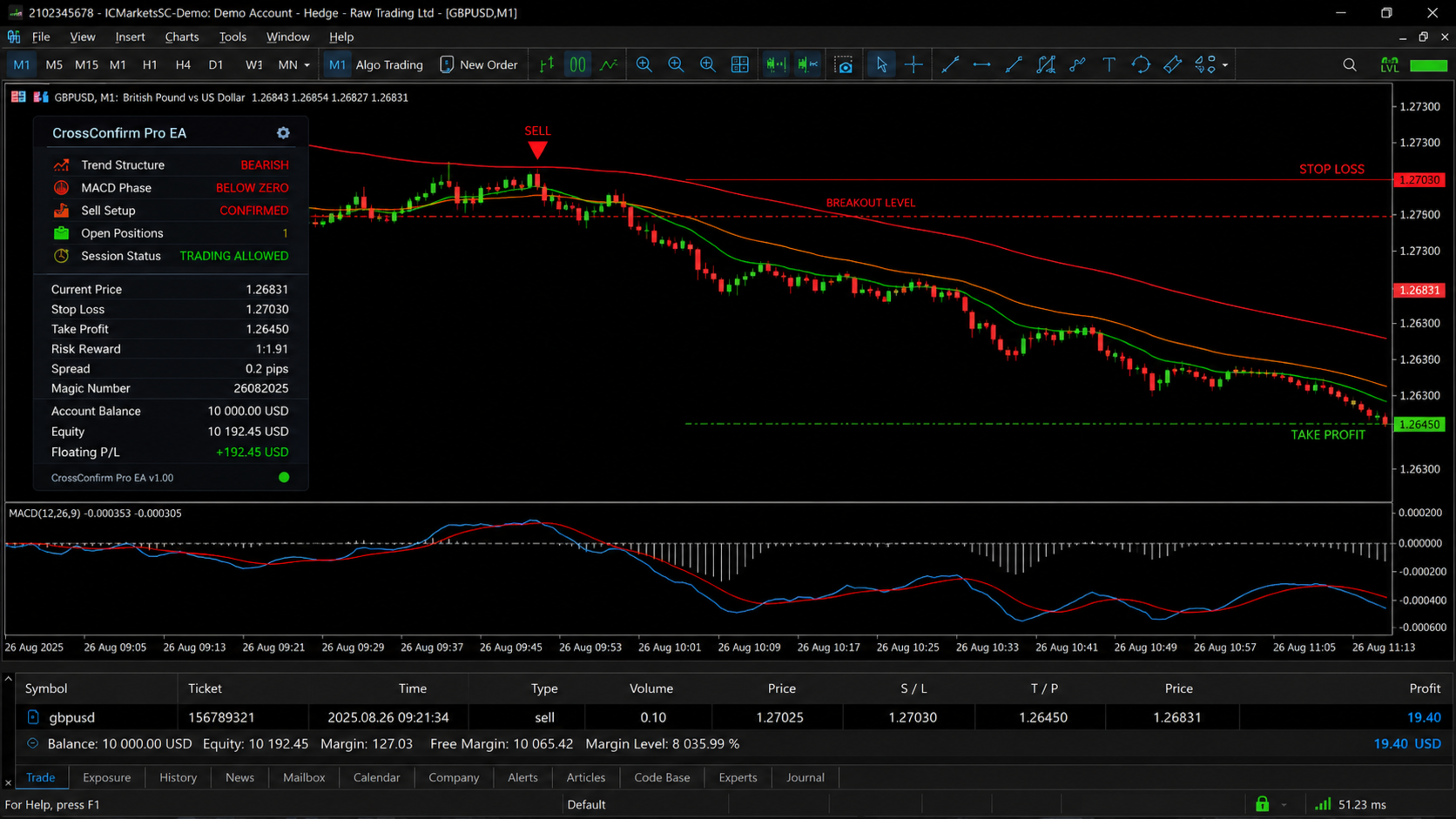Click ticket number 156789321
1456x819 pixels.
click(221, 717)
